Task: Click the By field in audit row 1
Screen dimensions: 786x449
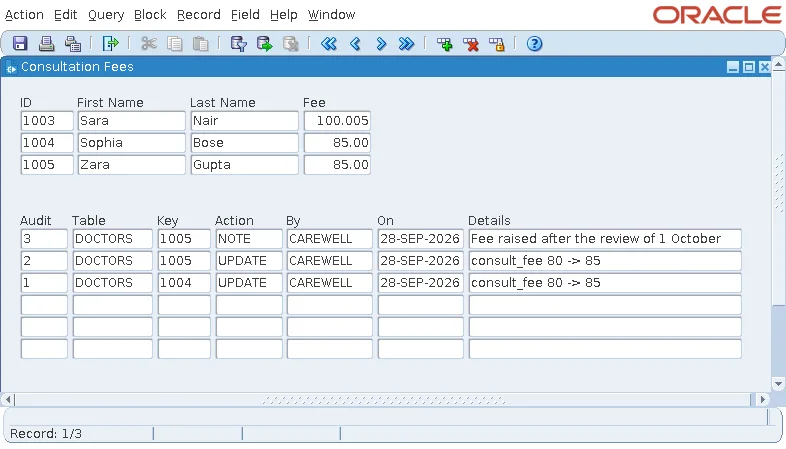Action: click(x=330, y=283)
